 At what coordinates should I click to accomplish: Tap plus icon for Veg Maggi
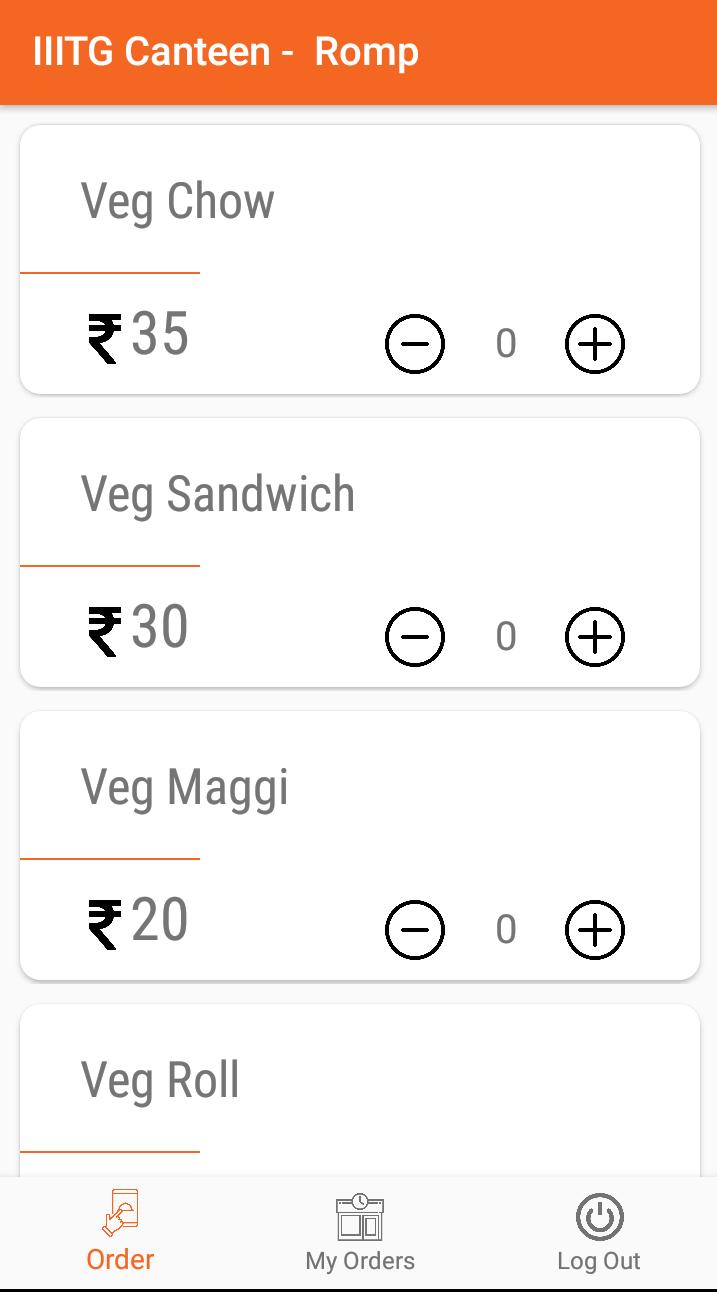pos(595,930)
